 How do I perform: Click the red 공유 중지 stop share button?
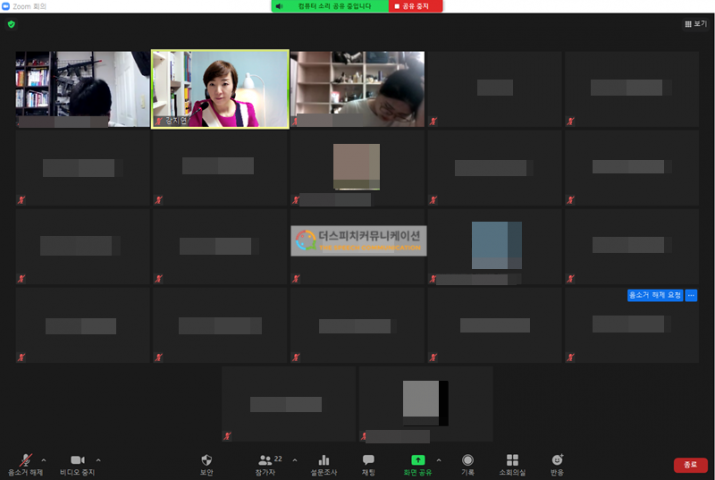[x=415, y=6]
